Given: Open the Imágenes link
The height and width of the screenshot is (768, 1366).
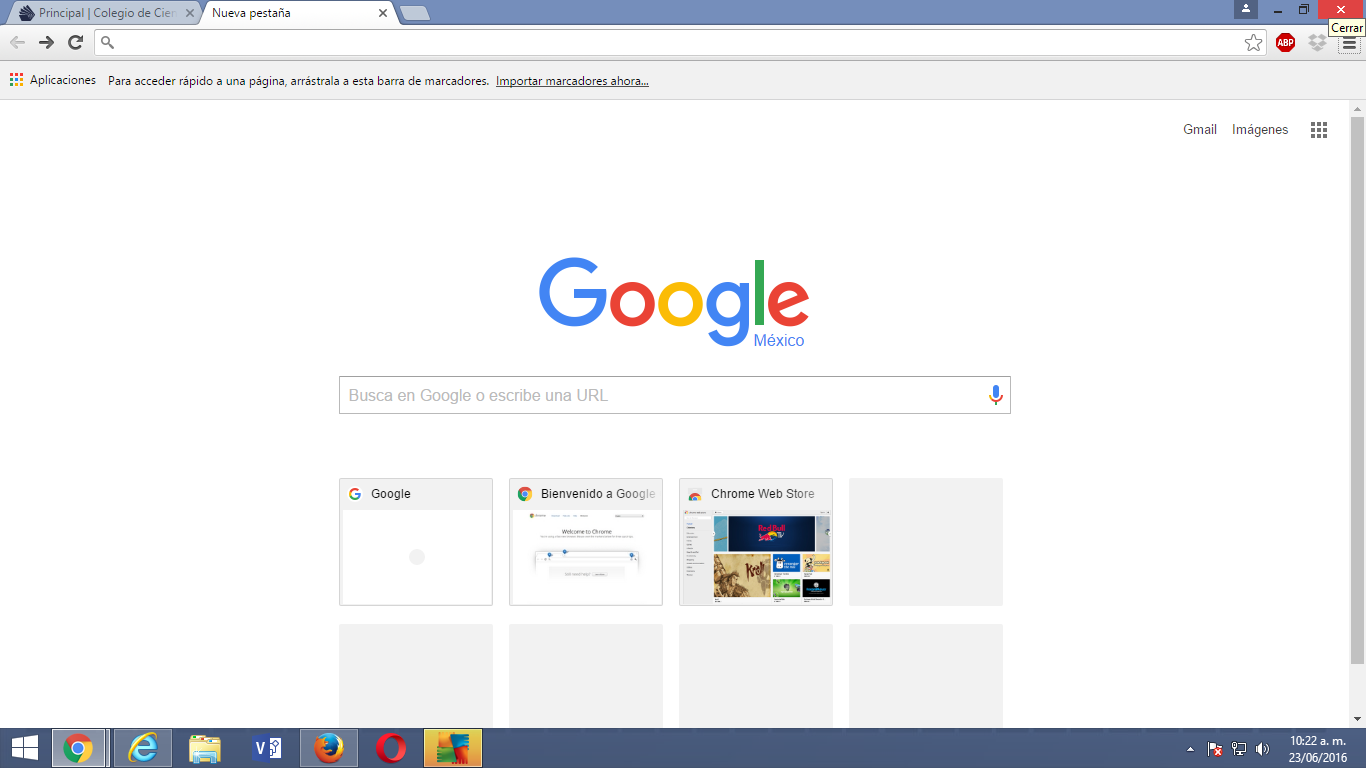Looking at the screenshot, I should click(x=1260, y=130).
